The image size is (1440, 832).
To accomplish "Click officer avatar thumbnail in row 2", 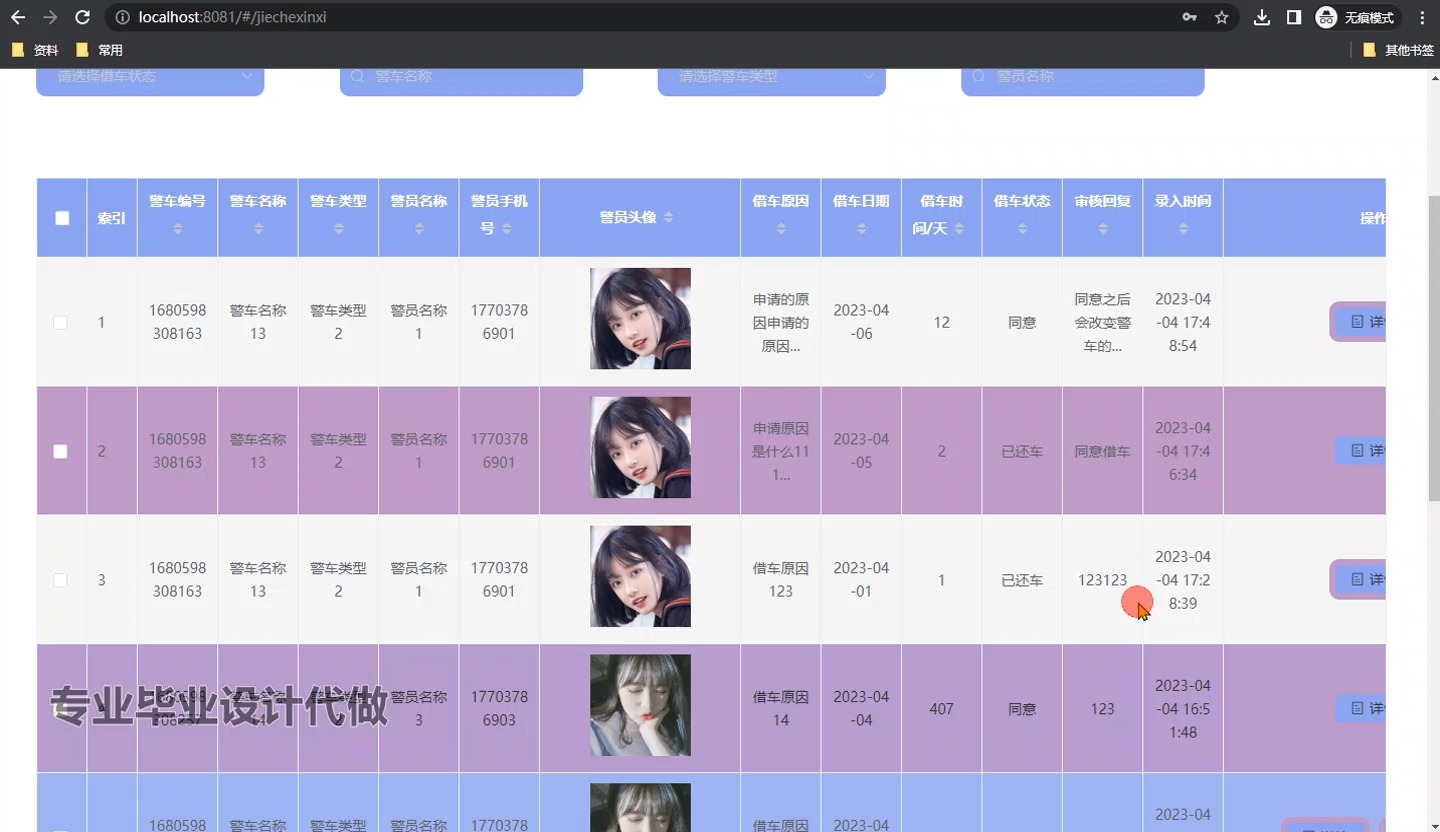I will coord(640,448).
